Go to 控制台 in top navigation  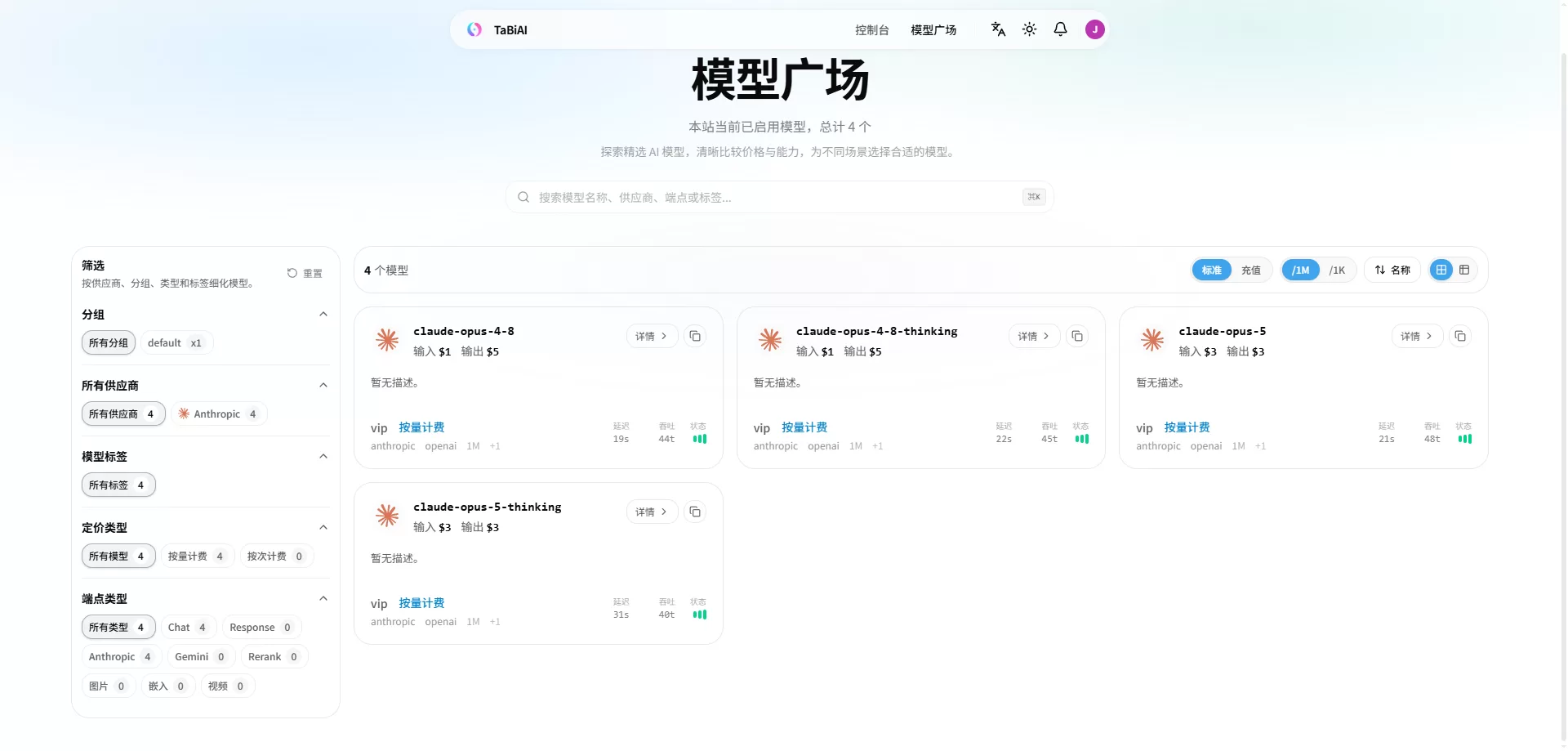tap(872, 30)
